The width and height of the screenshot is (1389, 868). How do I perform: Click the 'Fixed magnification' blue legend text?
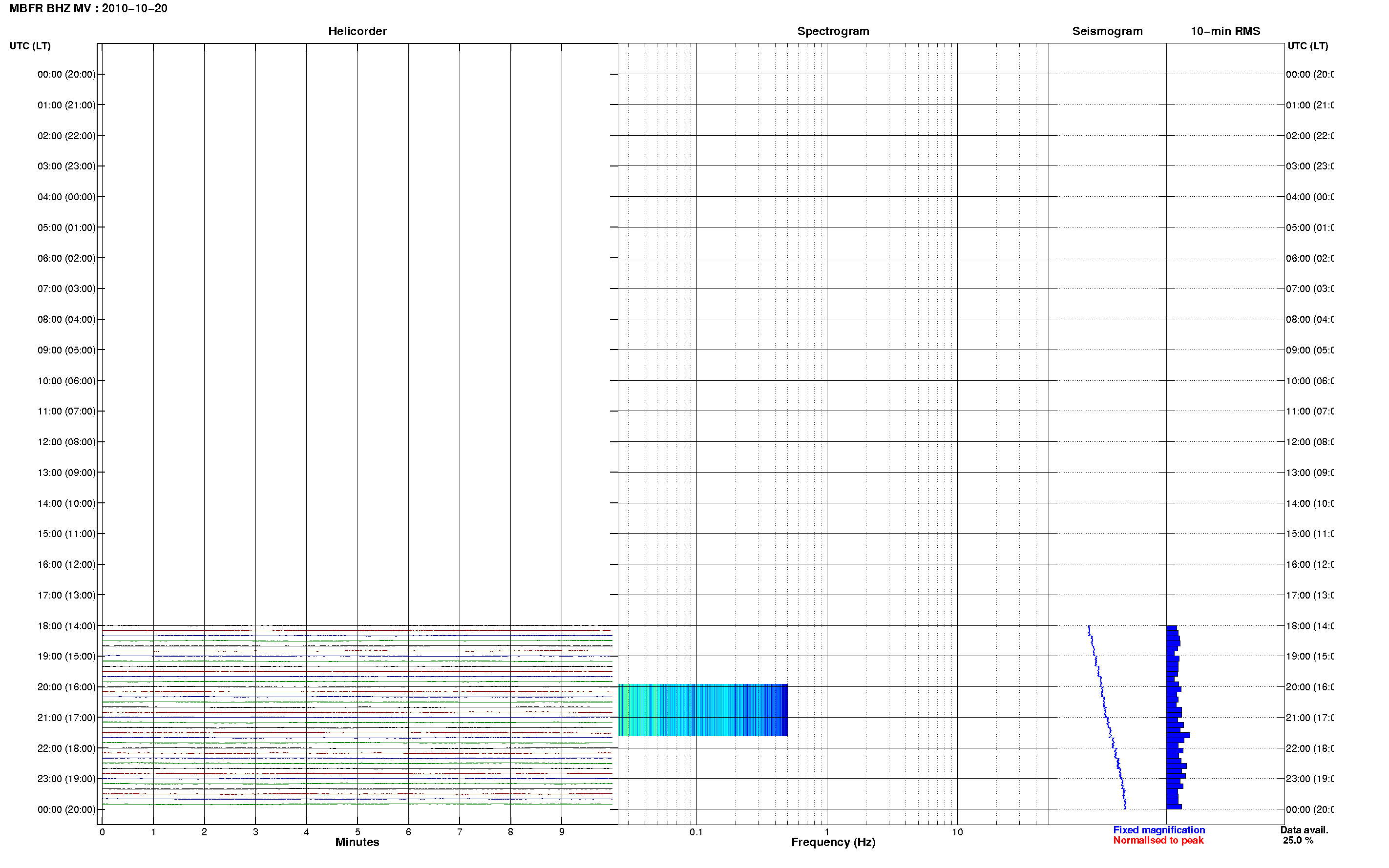pyautogui.click(x=1159, y=830)
